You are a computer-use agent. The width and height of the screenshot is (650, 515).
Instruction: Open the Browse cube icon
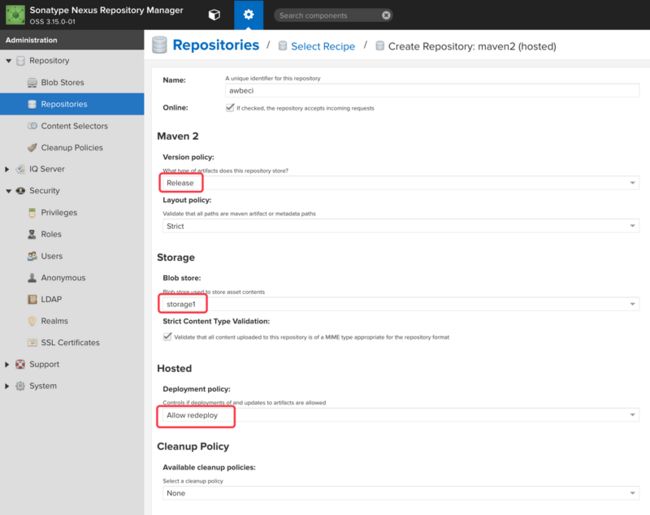coord(214,15)
